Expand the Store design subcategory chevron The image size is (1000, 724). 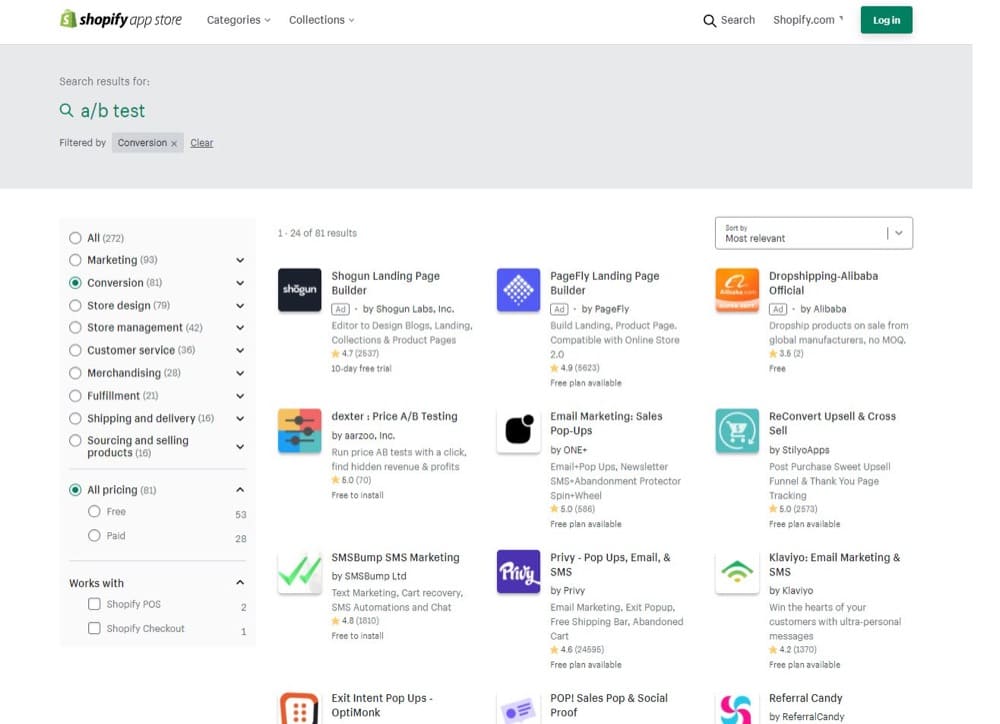pyautogui.click(x=240, y=306)
